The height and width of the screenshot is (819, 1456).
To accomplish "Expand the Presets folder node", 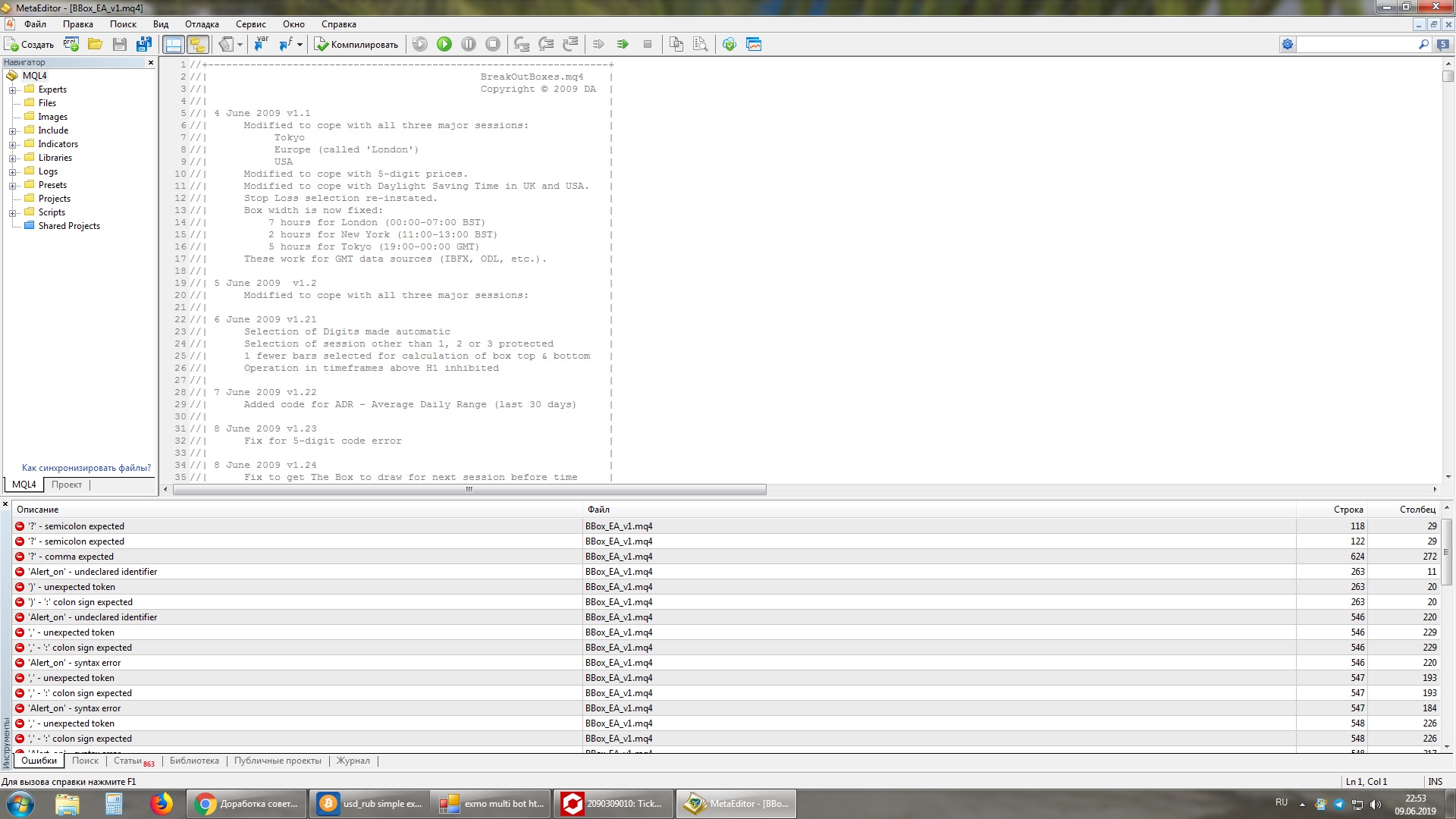I will (12, 185).
